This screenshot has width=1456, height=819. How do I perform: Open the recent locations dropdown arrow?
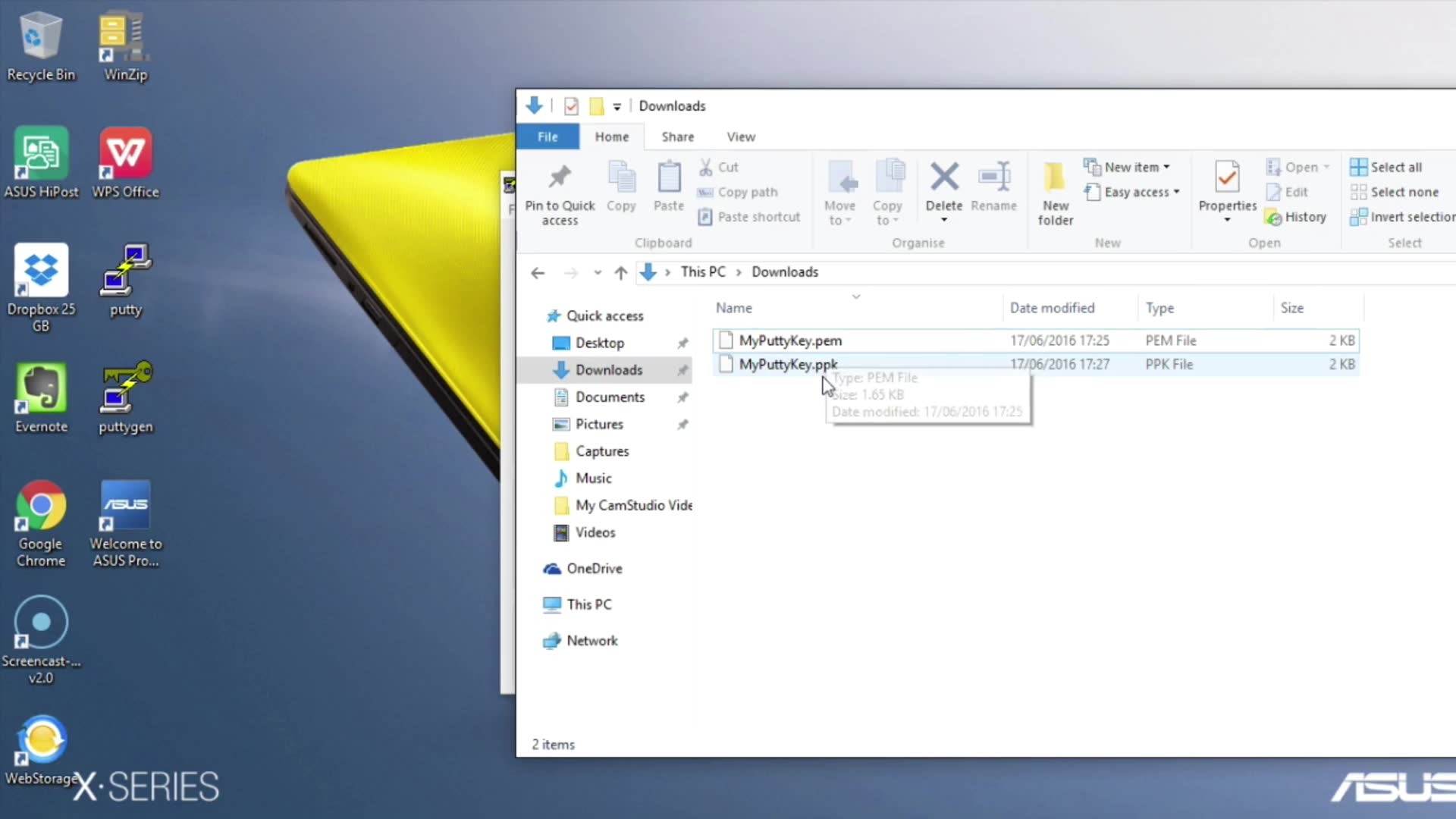598,272
